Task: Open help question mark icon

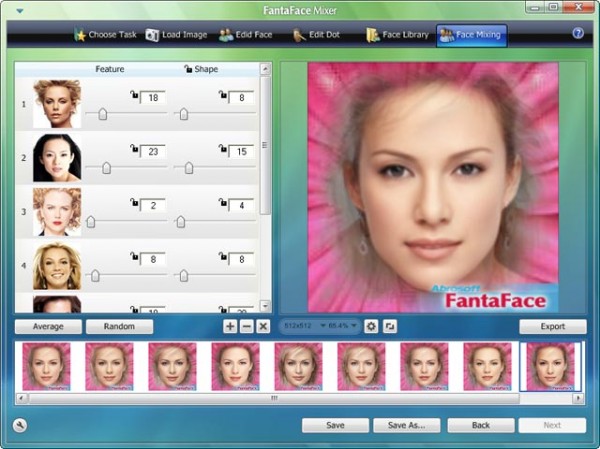Action: pos(577,33)
